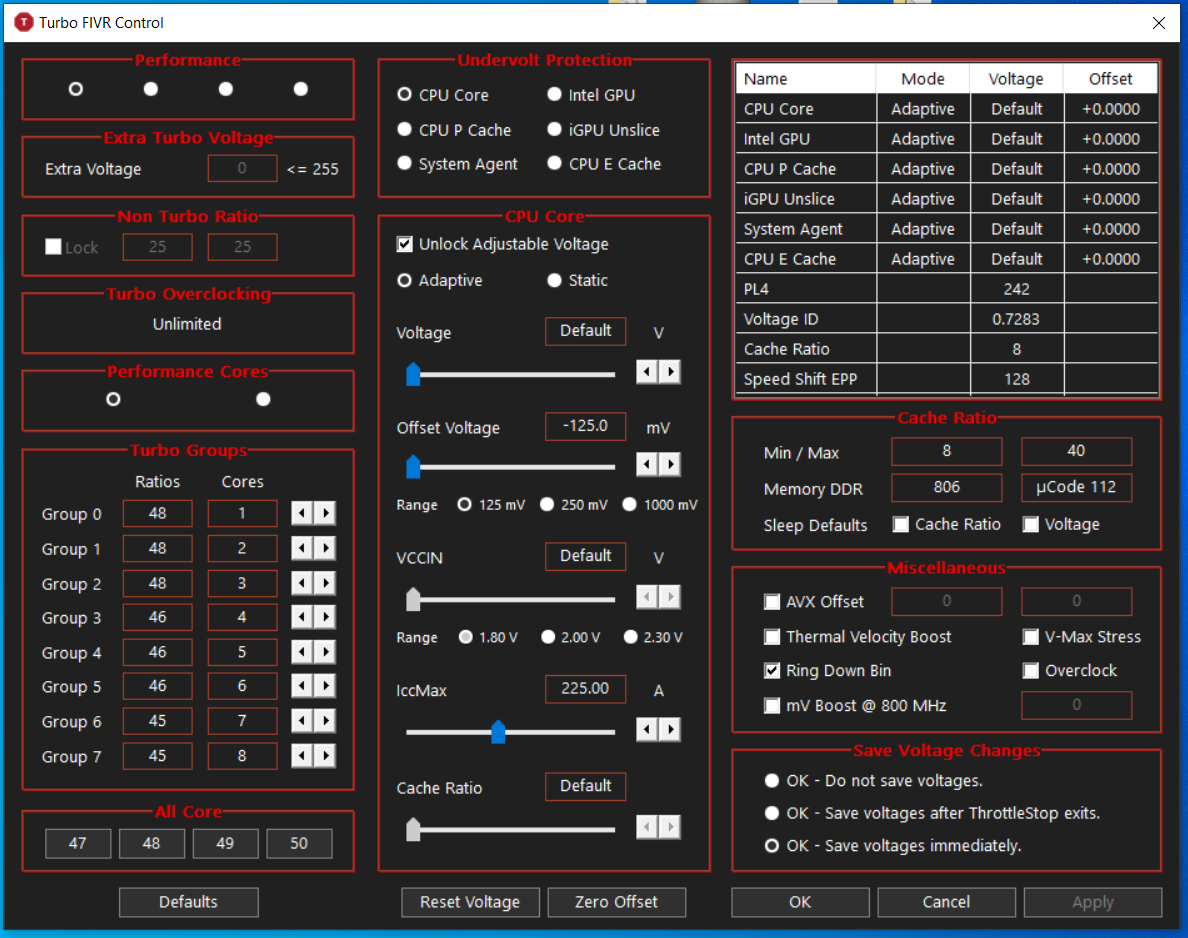Click the Zero Offset button
This screenshot has height=938, width=1188.
(x=617, y=902)
